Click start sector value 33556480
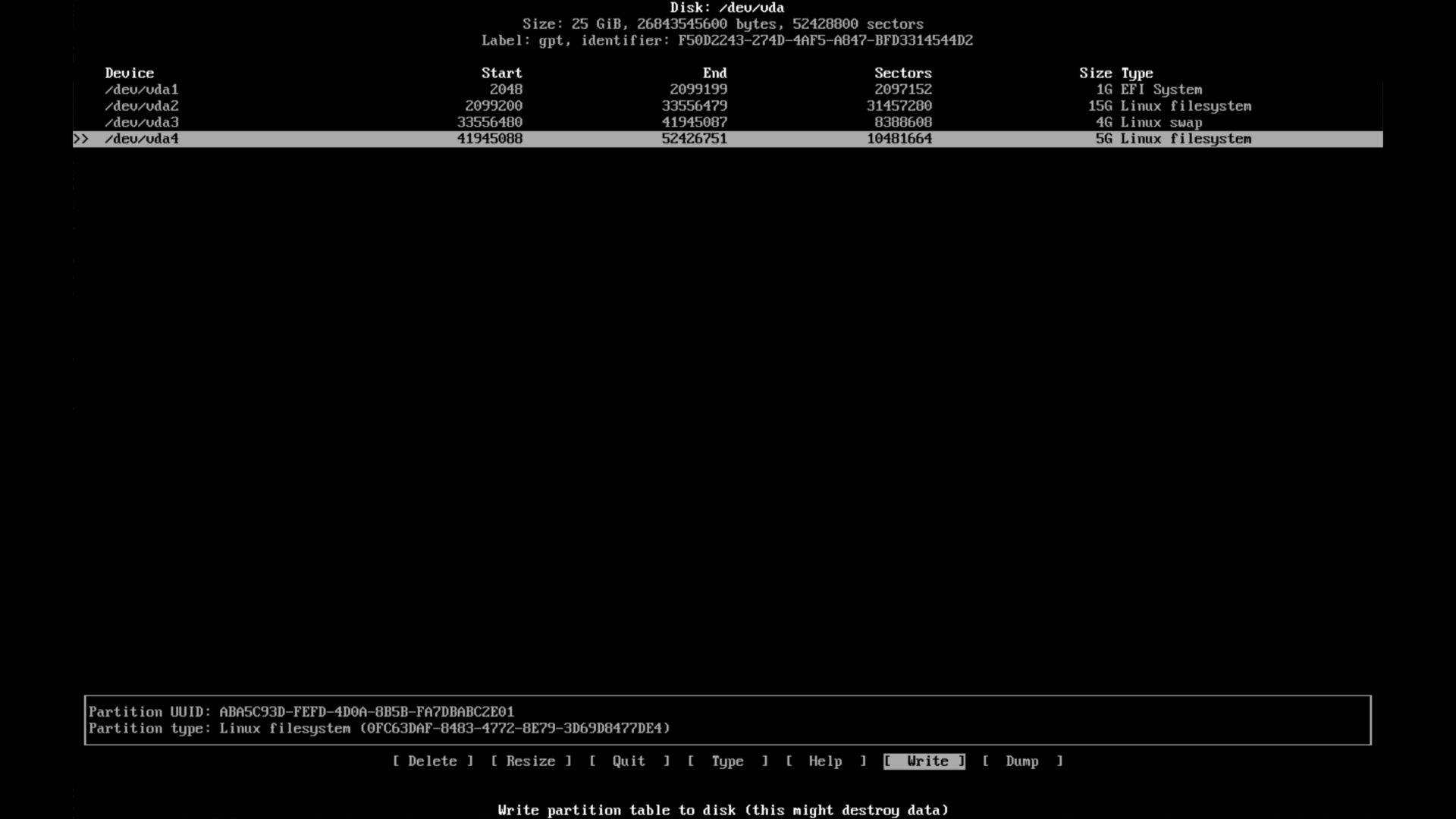This screenshot has width=1456, height=819. pyautogui.click(x=490, y=122)
